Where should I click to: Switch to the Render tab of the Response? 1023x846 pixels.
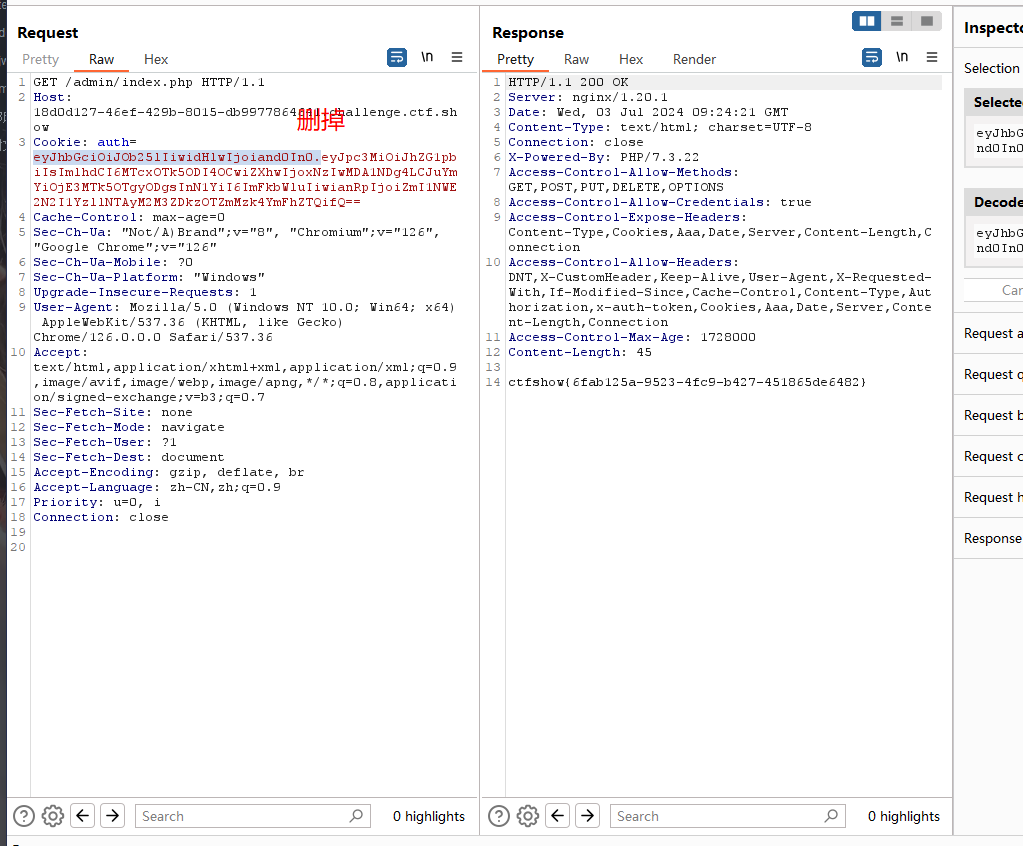click(693, 59)
